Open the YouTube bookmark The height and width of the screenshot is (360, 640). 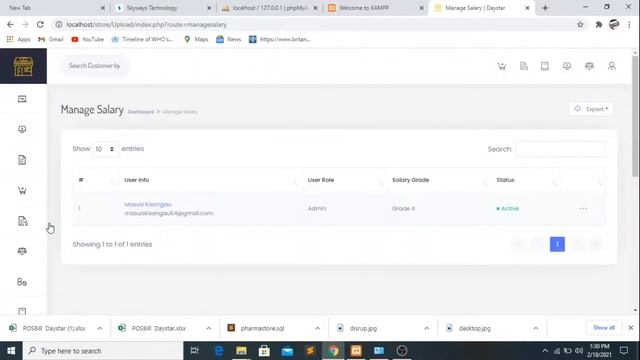click(87, 39)
